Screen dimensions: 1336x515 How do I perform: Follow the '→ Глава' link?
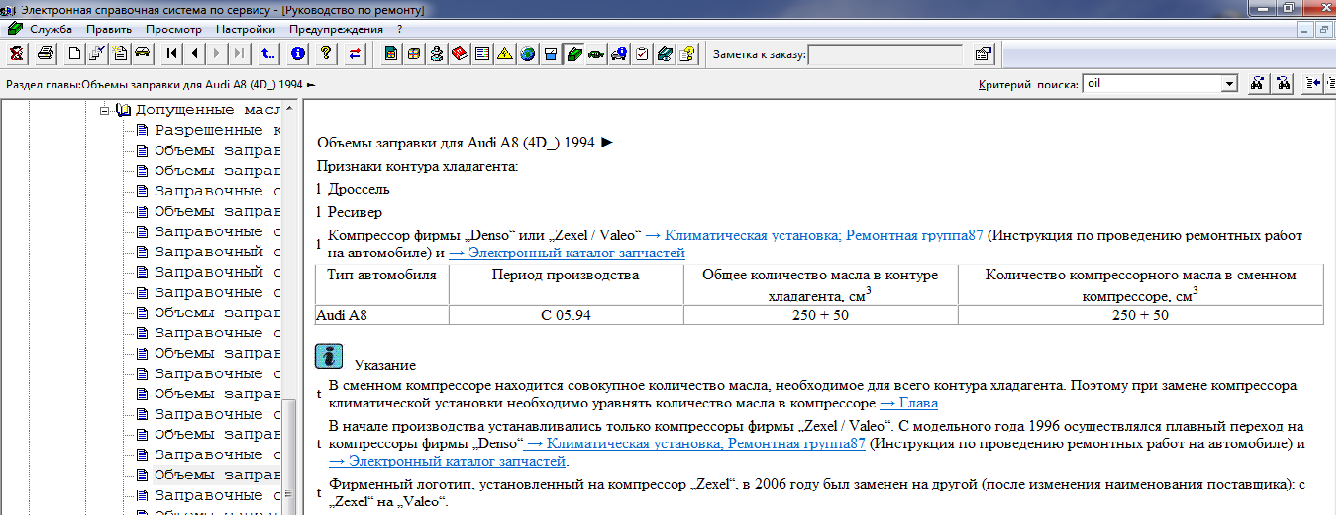point(908,403)
